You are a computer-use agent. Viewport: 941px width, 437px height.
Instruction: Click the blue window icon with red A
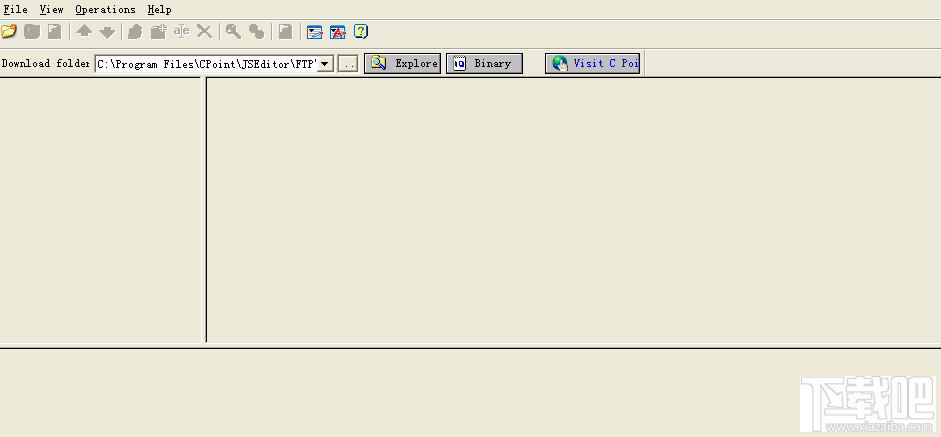point(338,31)
